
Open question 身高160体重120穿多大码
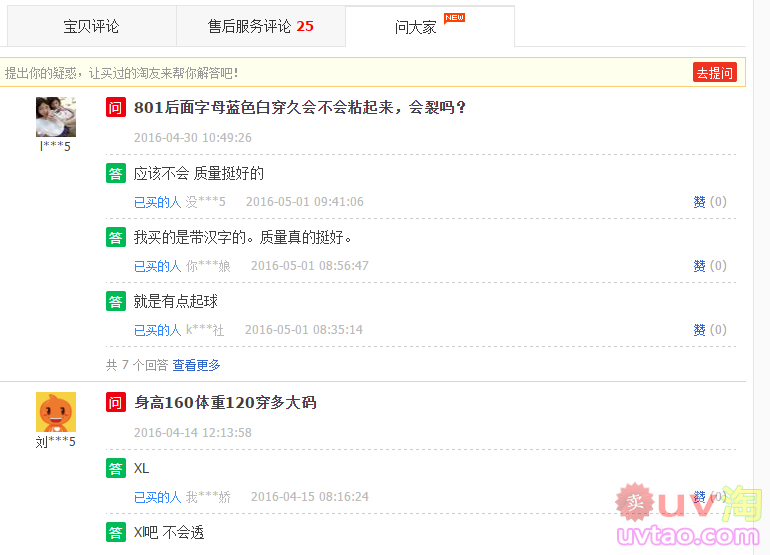(x=225, y=403)
